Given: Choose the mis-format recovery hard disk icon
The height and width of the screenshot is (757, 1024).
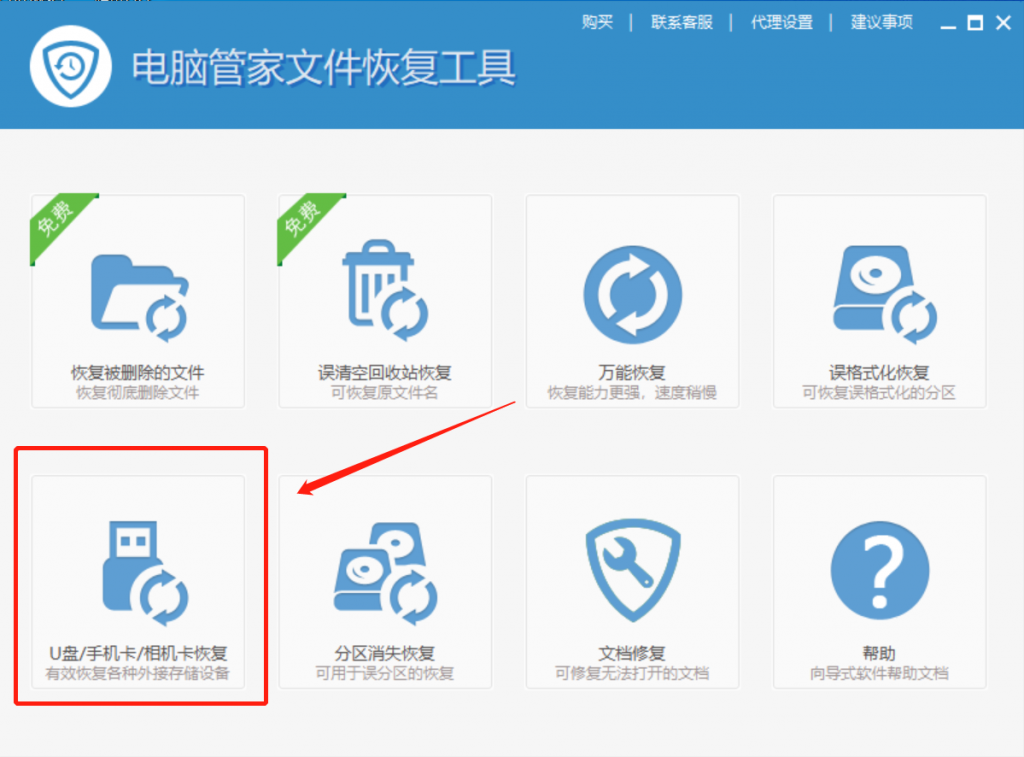Looking at the screenshot, I should point(885,295).
